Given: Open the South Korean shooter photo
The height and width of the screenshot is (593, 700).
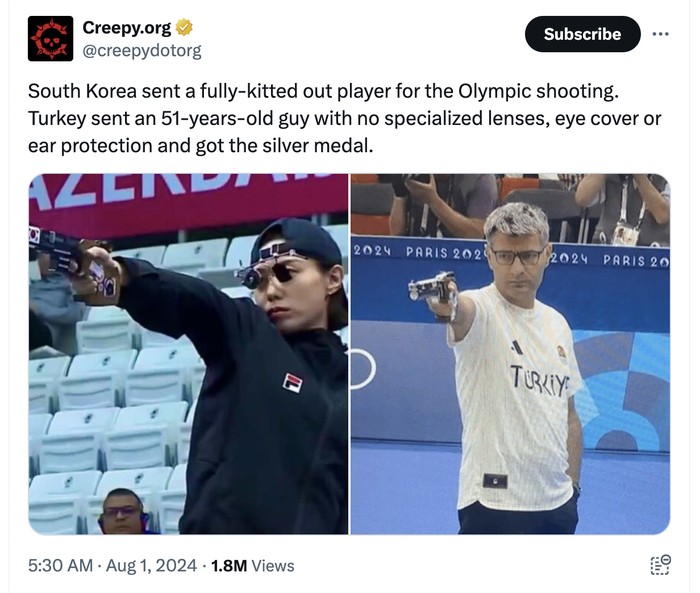Looking at the screenshot, I should (x=188, y=354).
